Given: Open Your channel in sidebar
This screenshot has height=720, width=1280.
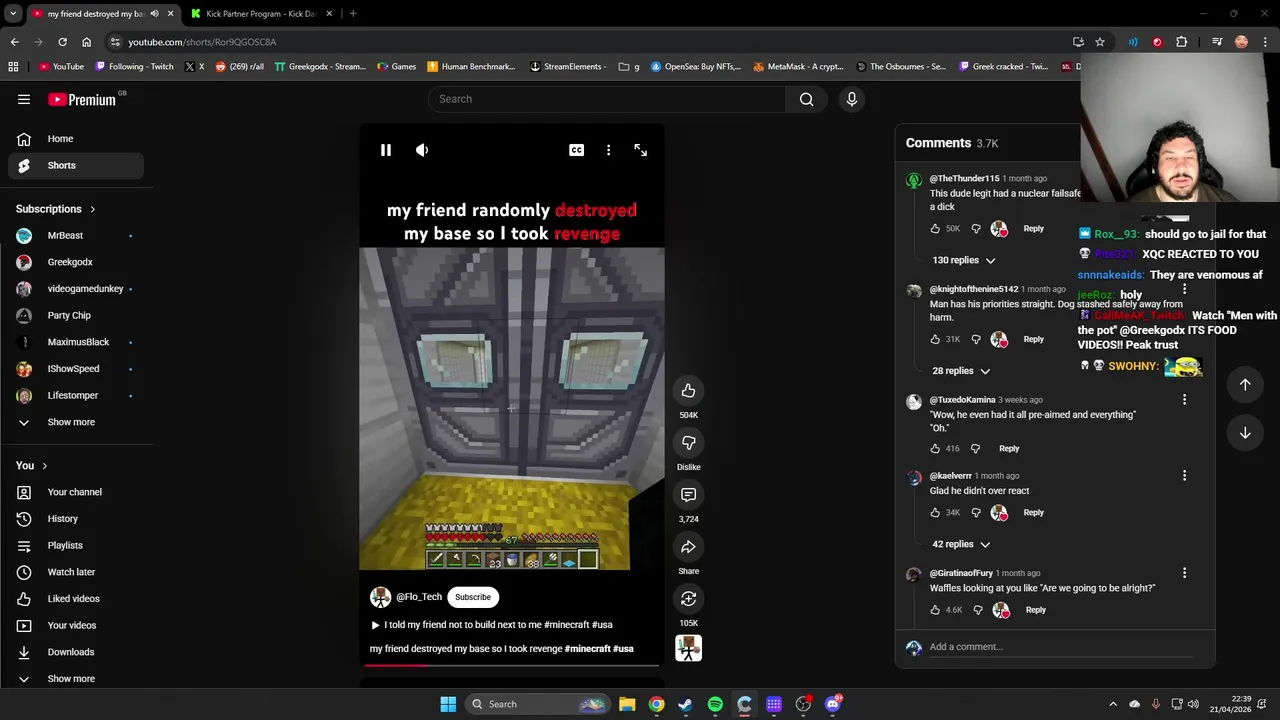Looking at the screenshot, I should [76, 492].
